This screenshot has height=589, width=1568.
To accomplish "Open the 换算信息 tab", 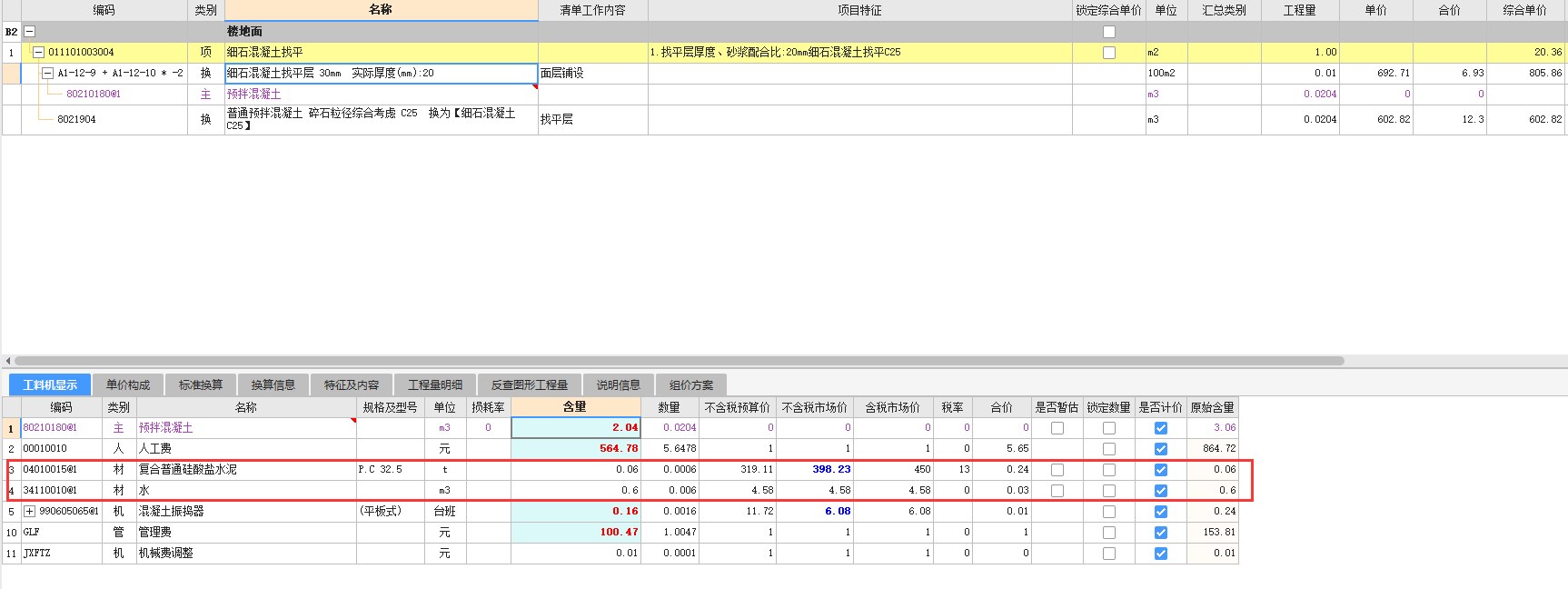I will 273,385.
